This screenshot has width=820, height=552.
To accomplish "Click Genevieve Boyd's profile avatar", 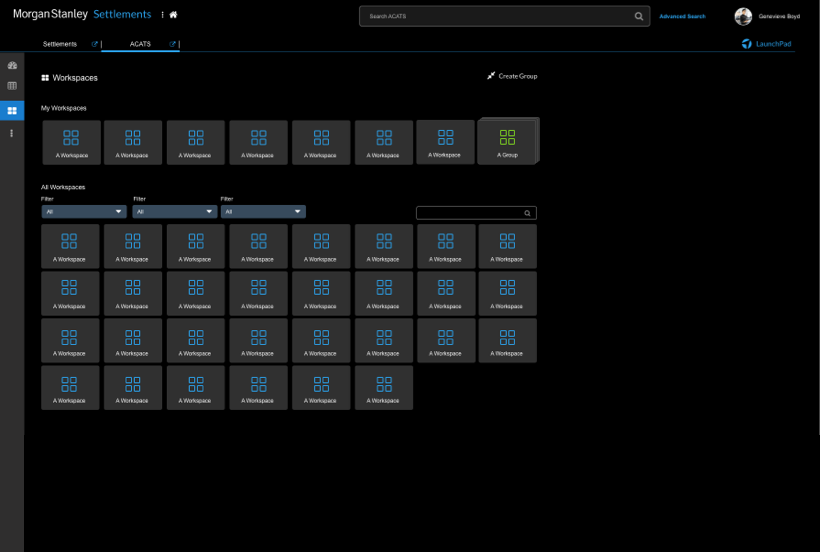I will coord(743,16).
